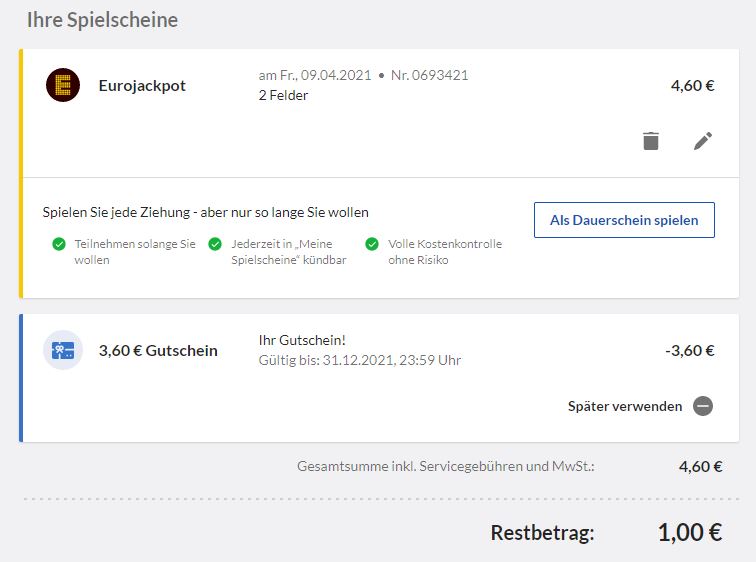Click green checkmark beside 'Volle Kostenkontrolle ohne Risiko'

point(372,244)
